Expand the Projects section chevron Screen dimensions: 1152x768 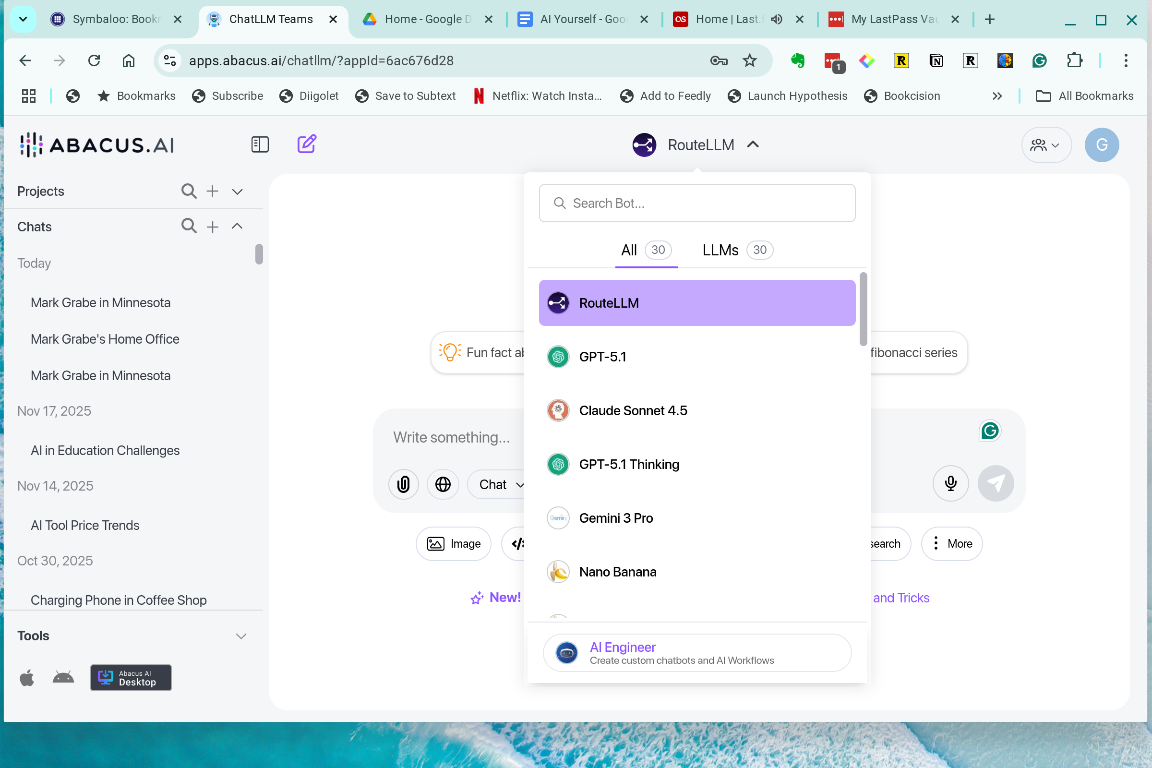(237, 191)
